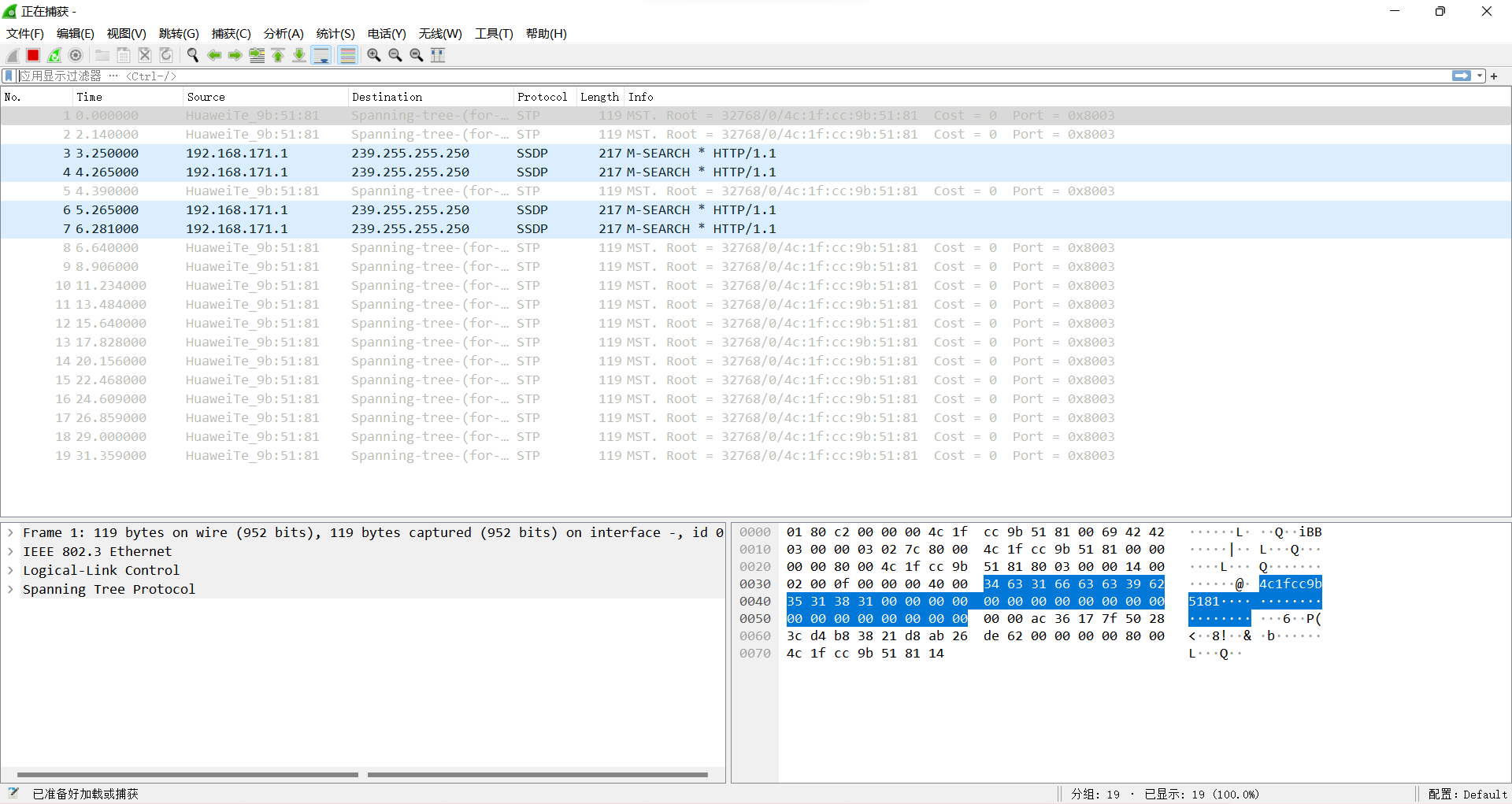The image size is (1512, 804).
Task: Click the expert information icon in status bar
Action: pyautogui.click(x=13, y=794)
